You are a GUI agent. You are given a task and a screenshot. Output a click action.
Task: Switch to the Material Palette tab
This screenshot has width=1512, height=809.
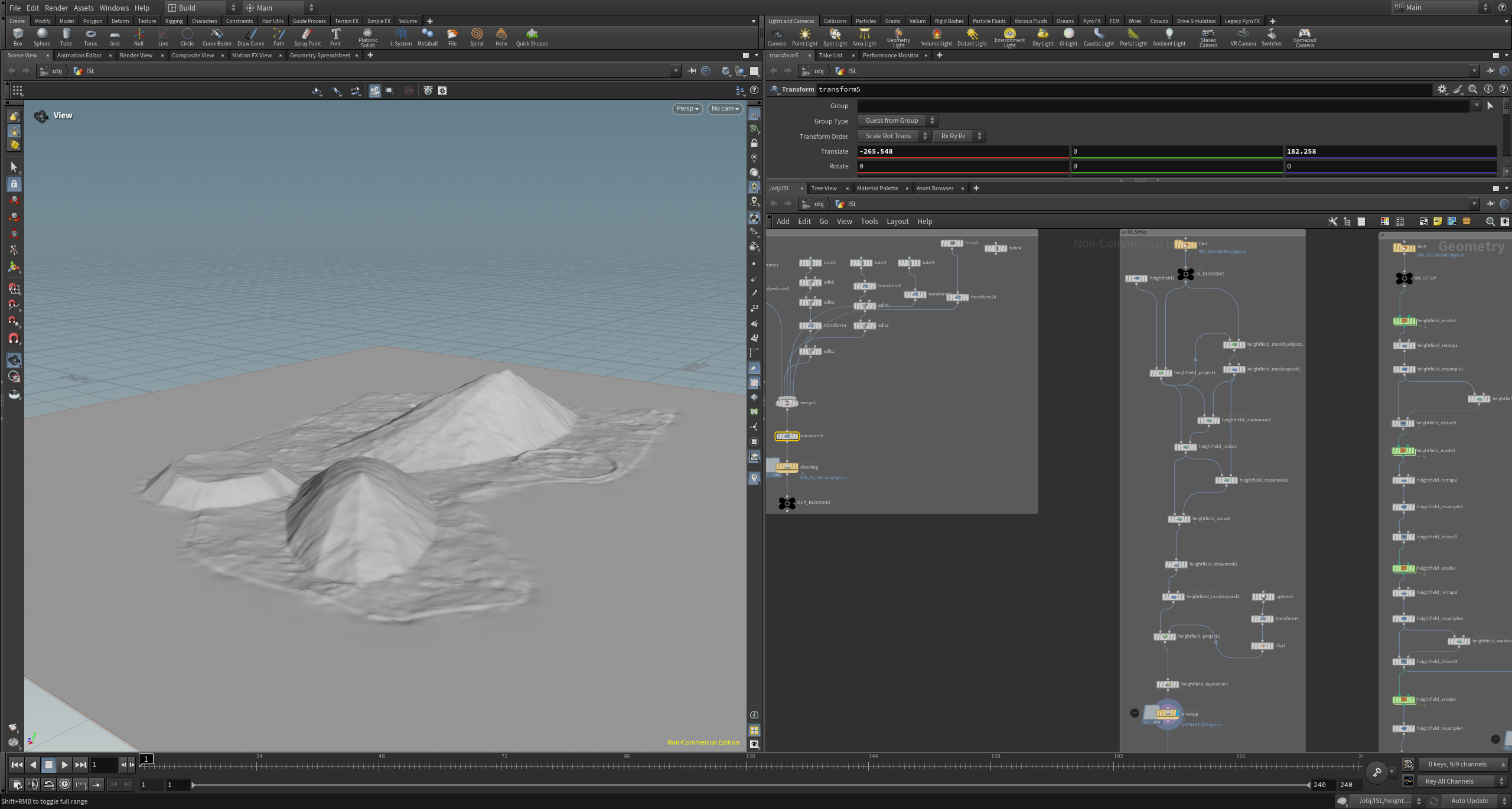pos(877,189)
